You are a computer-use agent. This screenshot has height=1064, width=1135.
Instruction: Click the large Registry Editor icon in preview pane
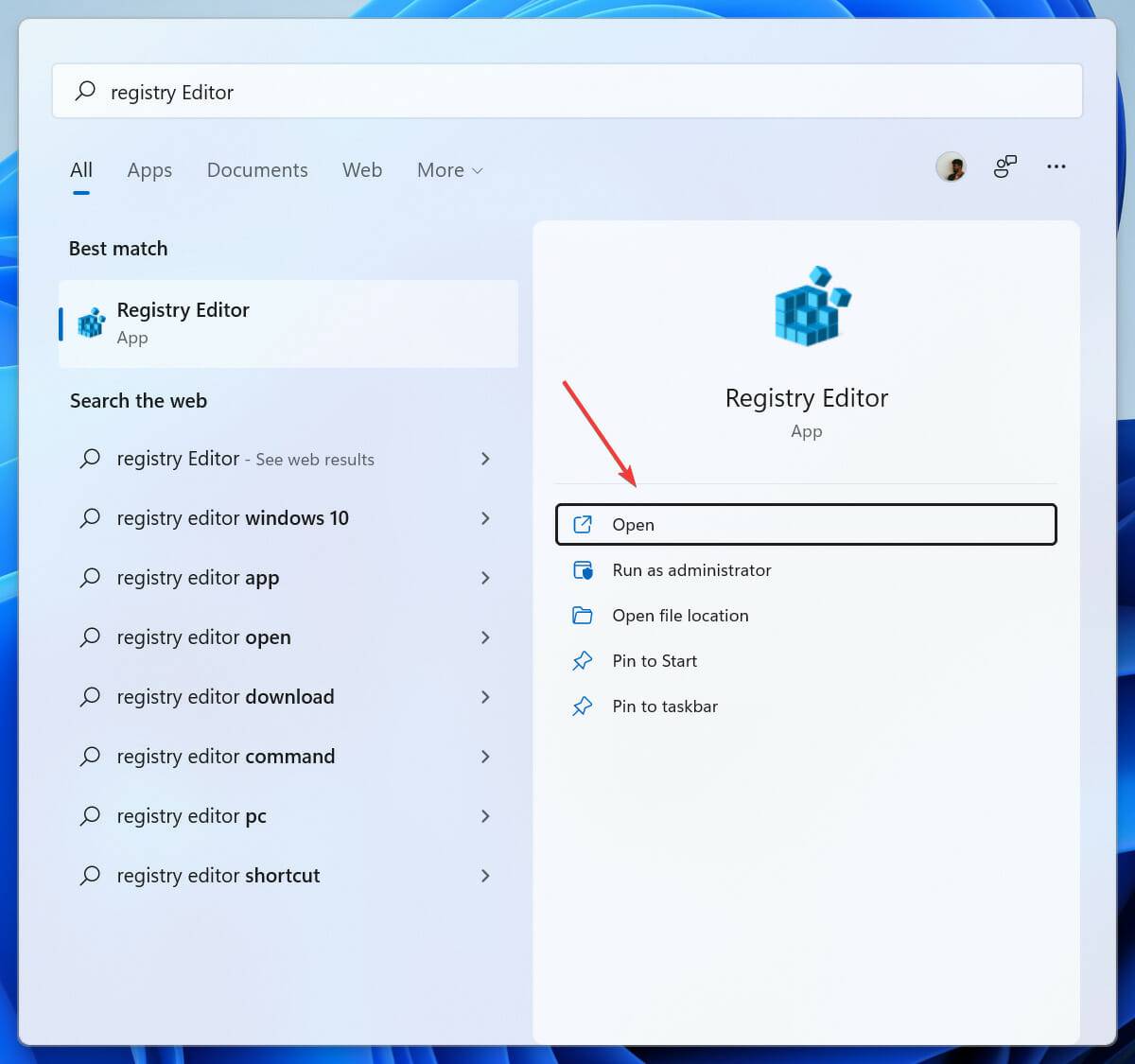[x=812, y=306]
